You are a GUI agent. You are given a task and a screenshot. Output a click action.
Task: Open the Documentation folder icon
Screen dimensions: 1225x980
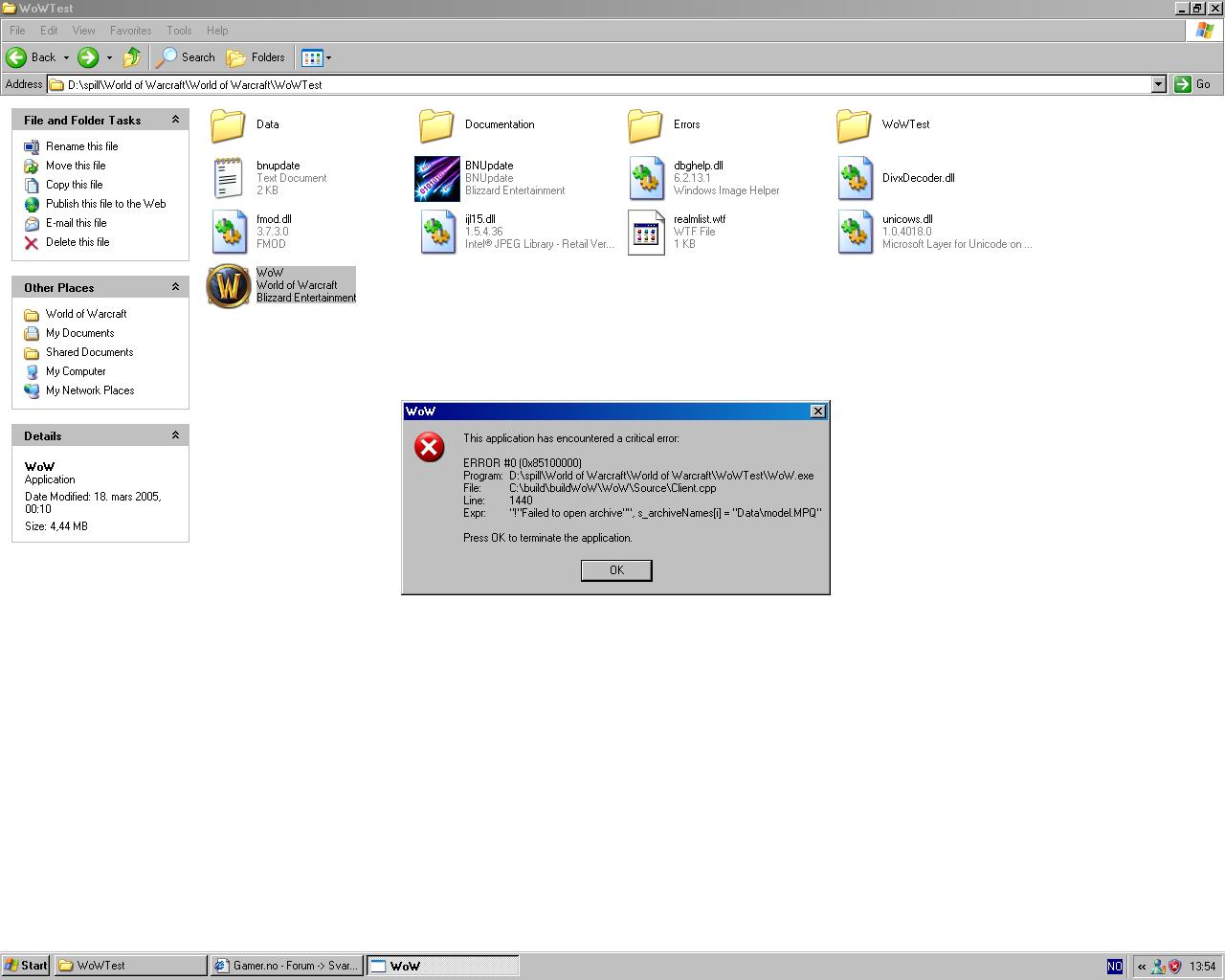click(437, 124)
